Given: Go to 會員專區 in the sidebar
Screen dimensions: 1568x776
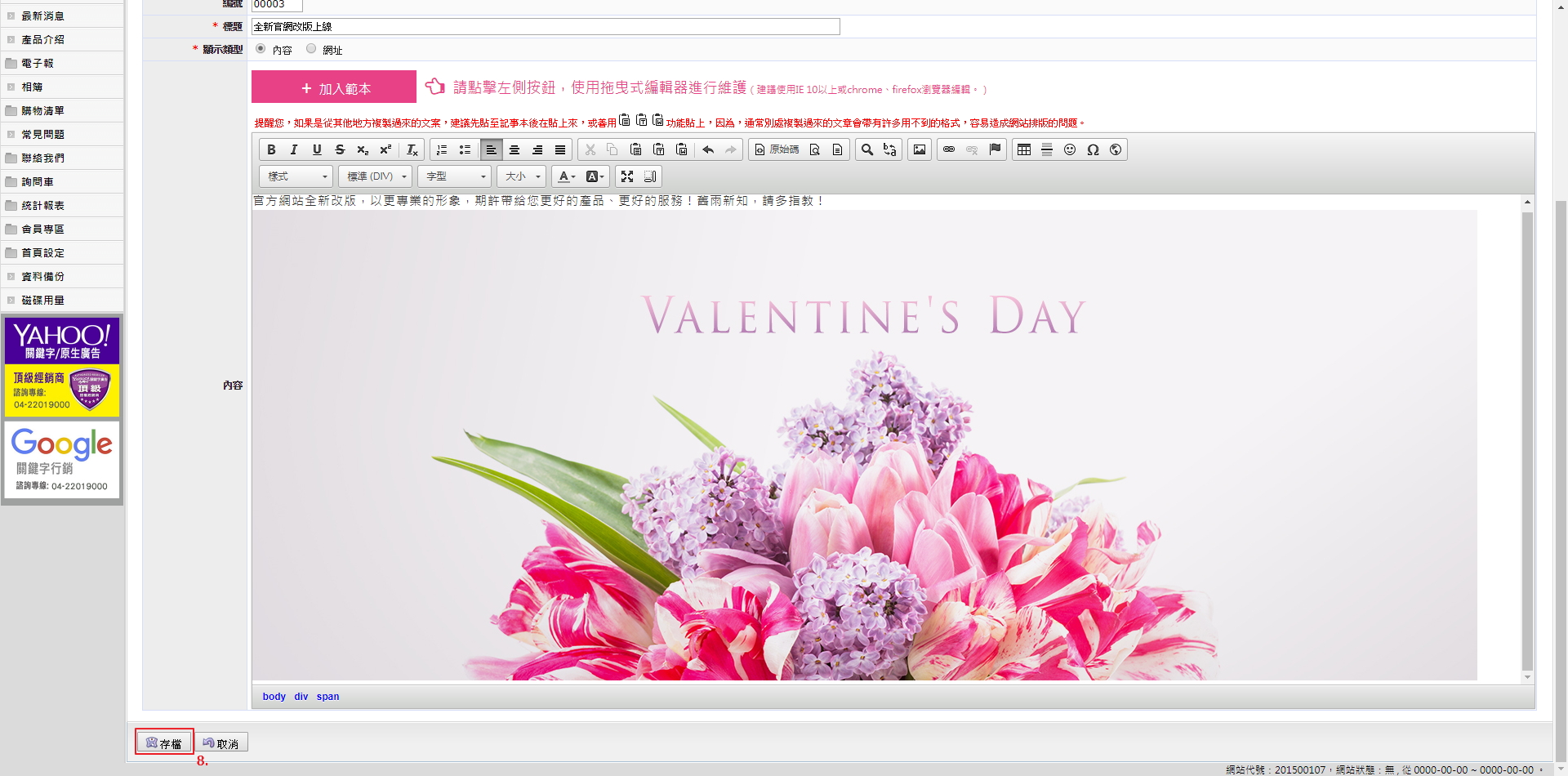Looking at the screenshot, I should (x=42, y=229).
